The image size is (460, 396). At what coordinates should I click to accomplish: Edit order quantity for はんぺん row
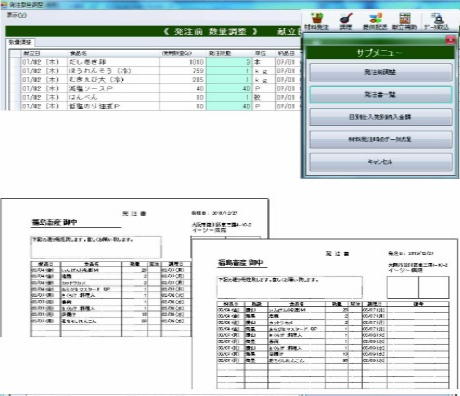229,97
